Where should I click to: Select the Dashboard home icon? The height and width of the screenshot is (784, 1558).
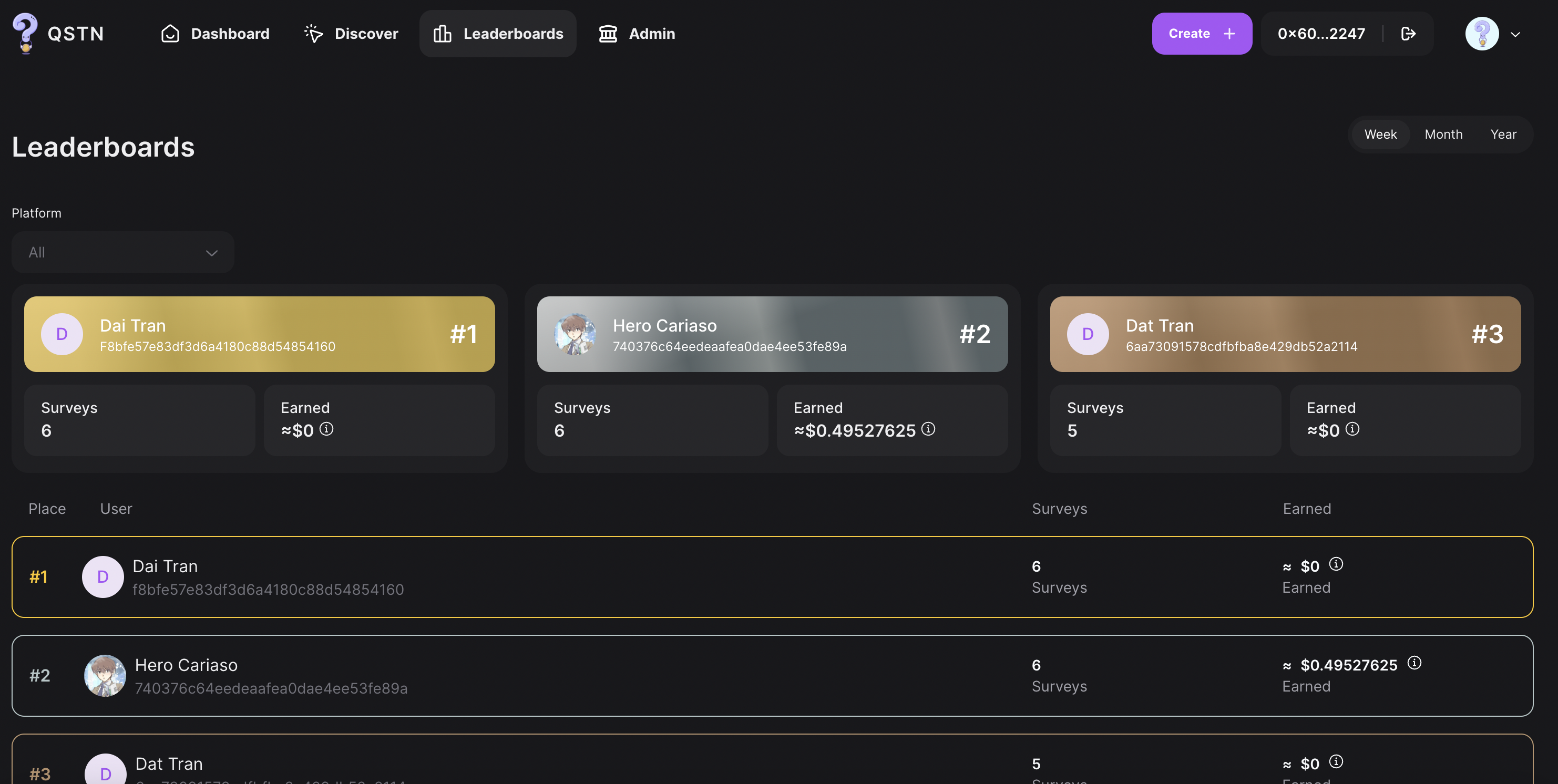[x=170, y=33]
